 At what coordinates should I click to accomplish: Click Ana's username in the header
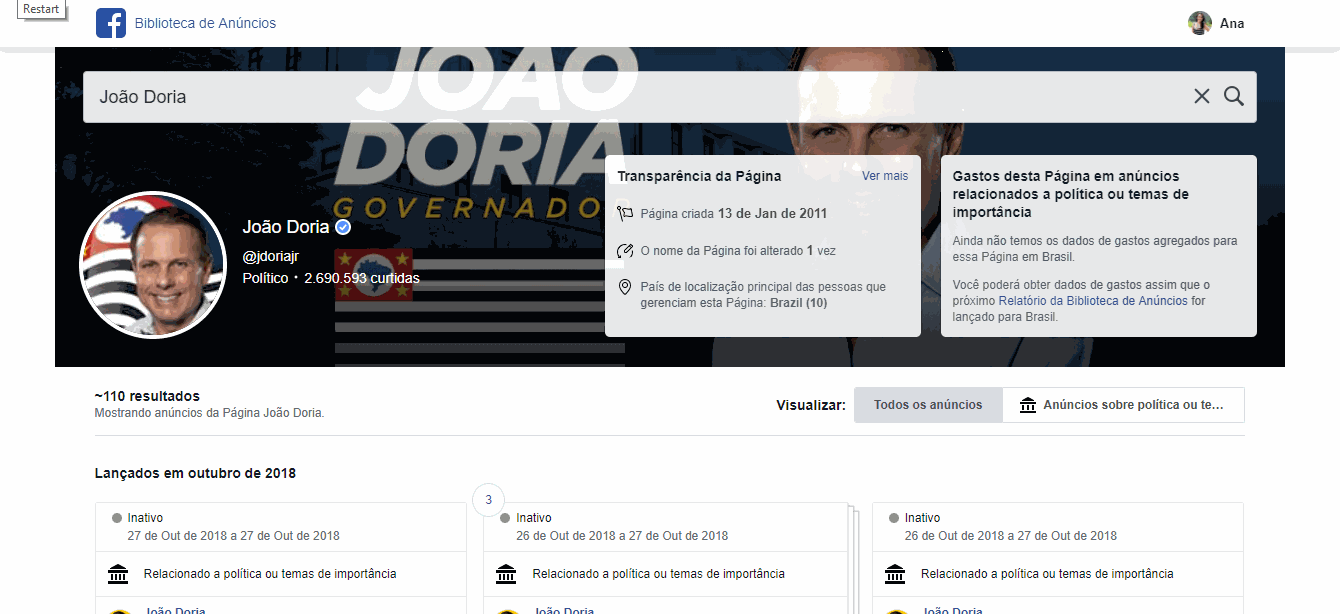point(1232,23)
